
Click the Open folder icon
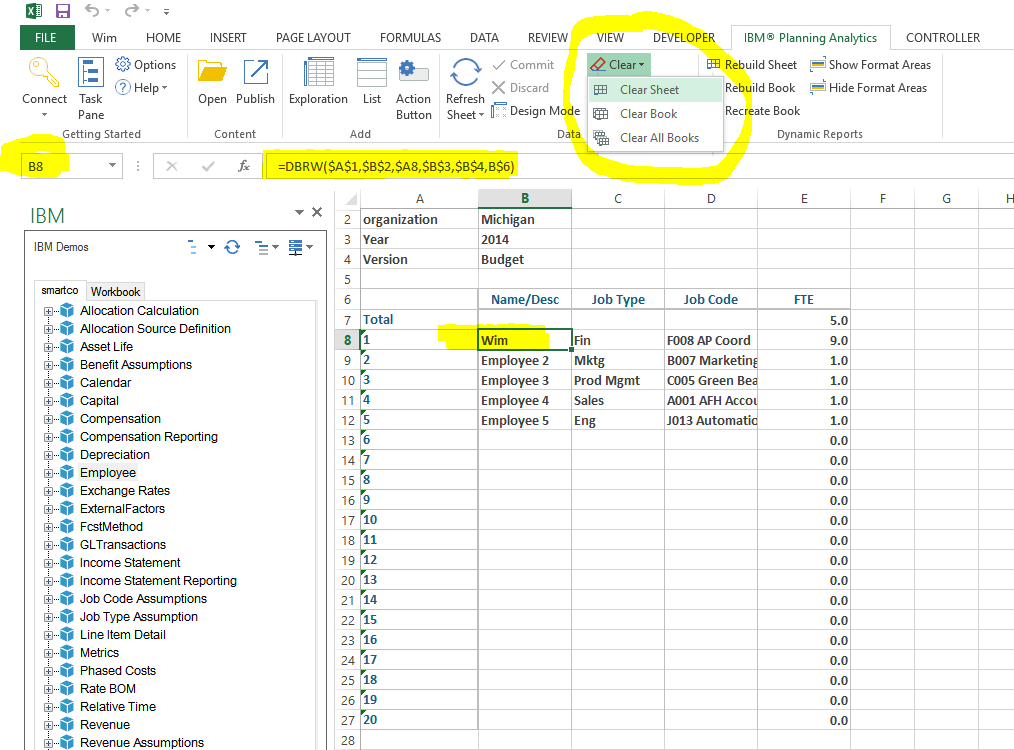click(x=212, y=72)
